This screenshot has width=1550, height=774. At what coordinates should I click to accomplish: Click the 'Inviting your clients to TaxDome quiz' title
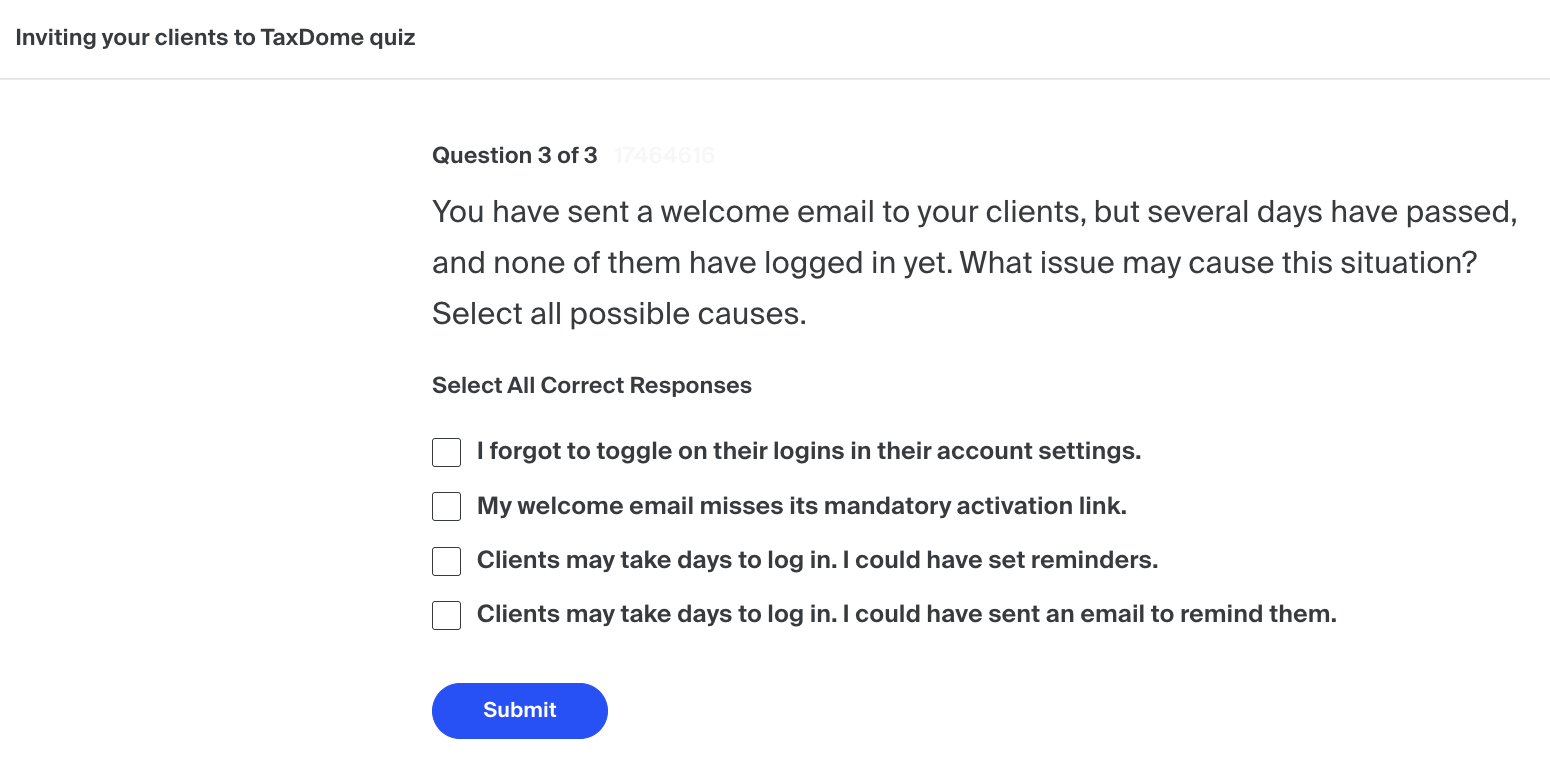pyautogui.click(x=215, y=39)
